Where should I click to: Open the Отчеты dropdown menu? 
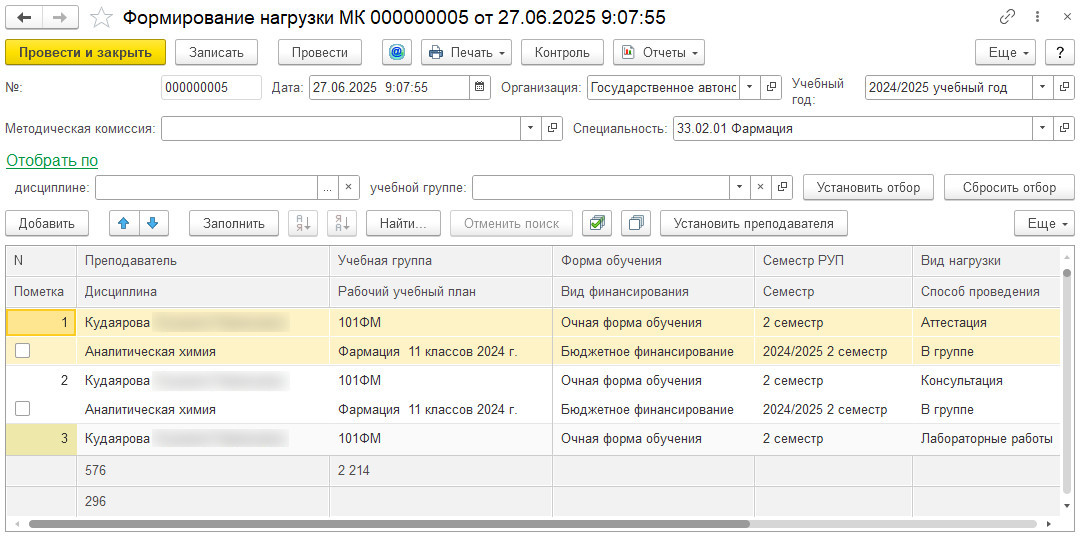[658, 52]
